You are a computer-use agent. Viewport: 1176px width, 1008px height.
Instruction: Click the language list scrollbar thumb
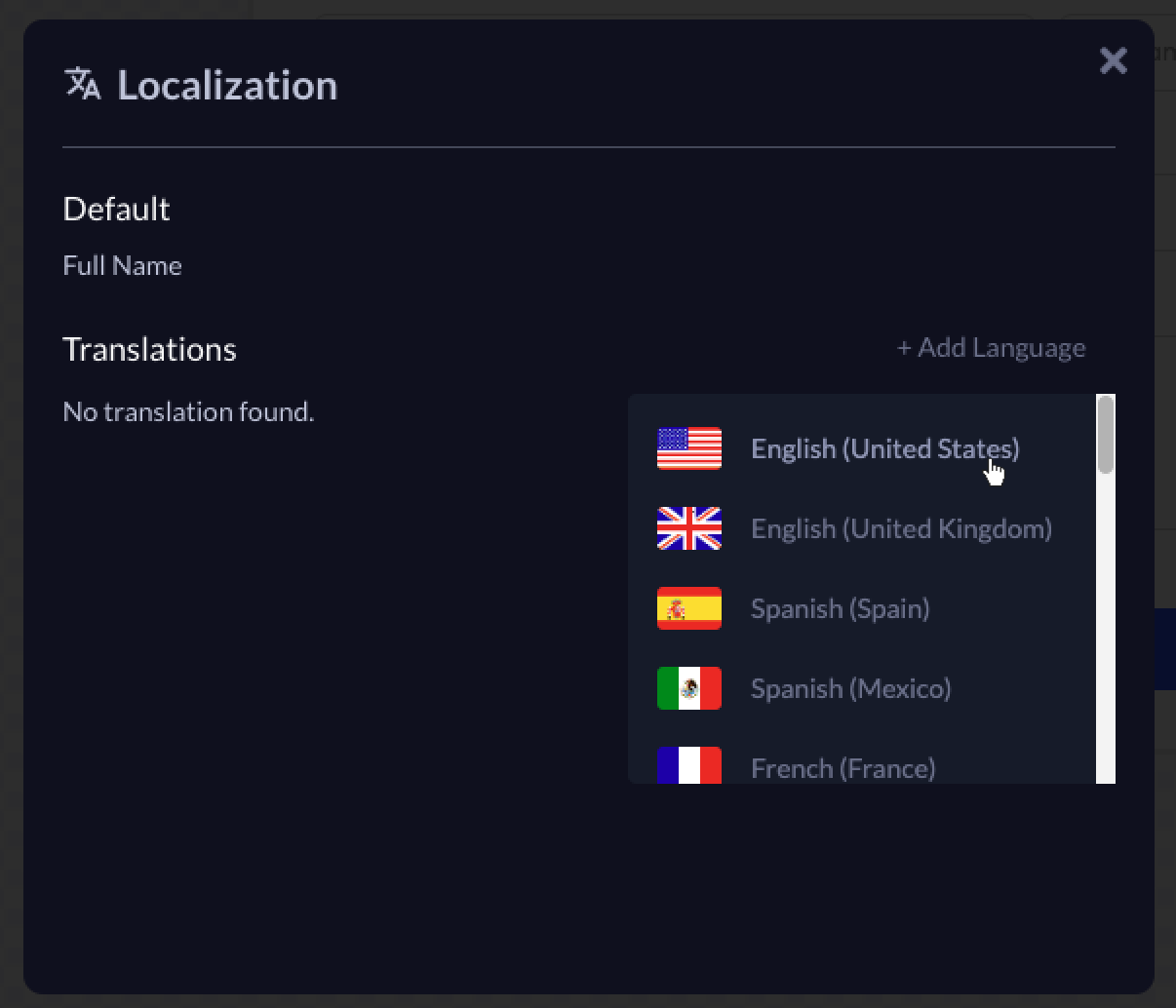tap(1105, 435)
